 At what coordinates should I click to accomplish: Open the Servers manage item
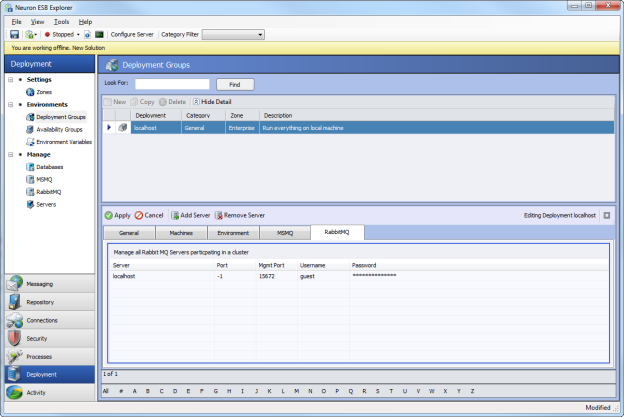click(x=45, y=204)
